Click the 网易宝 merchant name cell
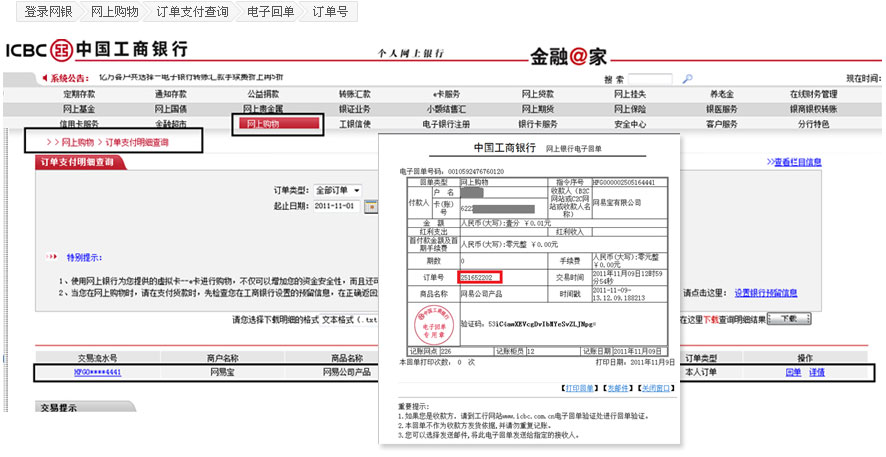886x457 pixels. click(223, 373)
